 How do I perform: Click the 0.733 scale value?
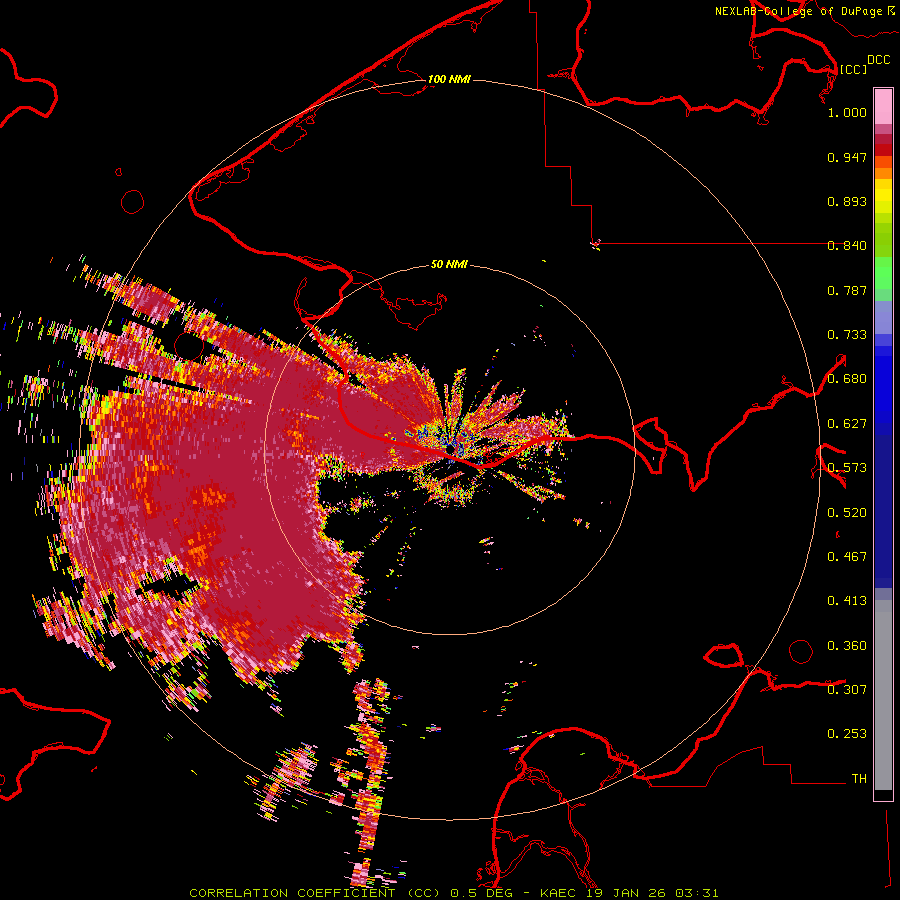[x=847, y=335]
